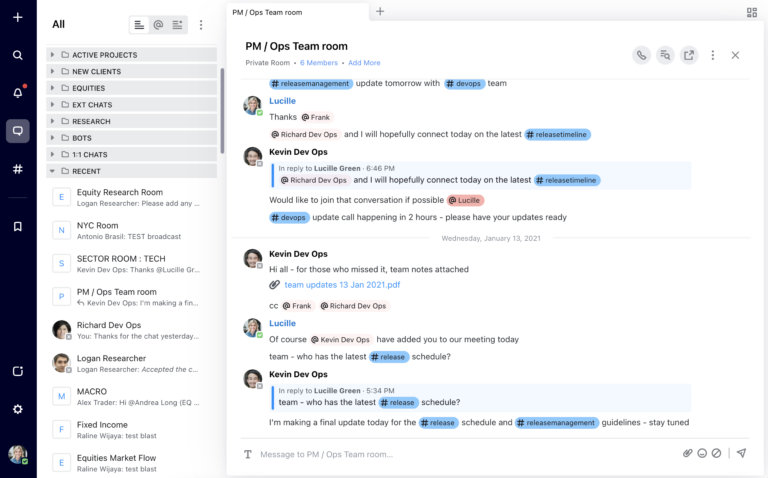Open the bookmarks icon in sidebar
The height and width of the screenshot is (478, 768).
pos(17,227)
